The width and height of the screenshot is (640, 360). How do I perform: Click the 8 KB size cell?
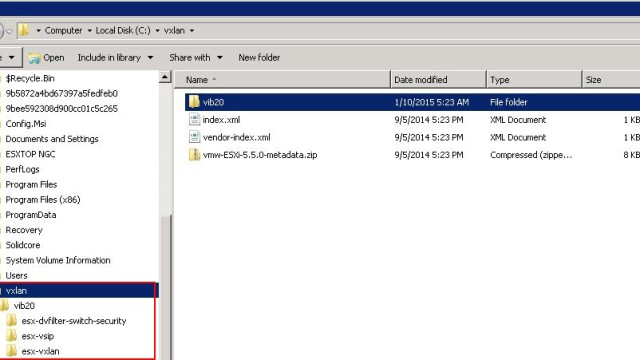631,155
